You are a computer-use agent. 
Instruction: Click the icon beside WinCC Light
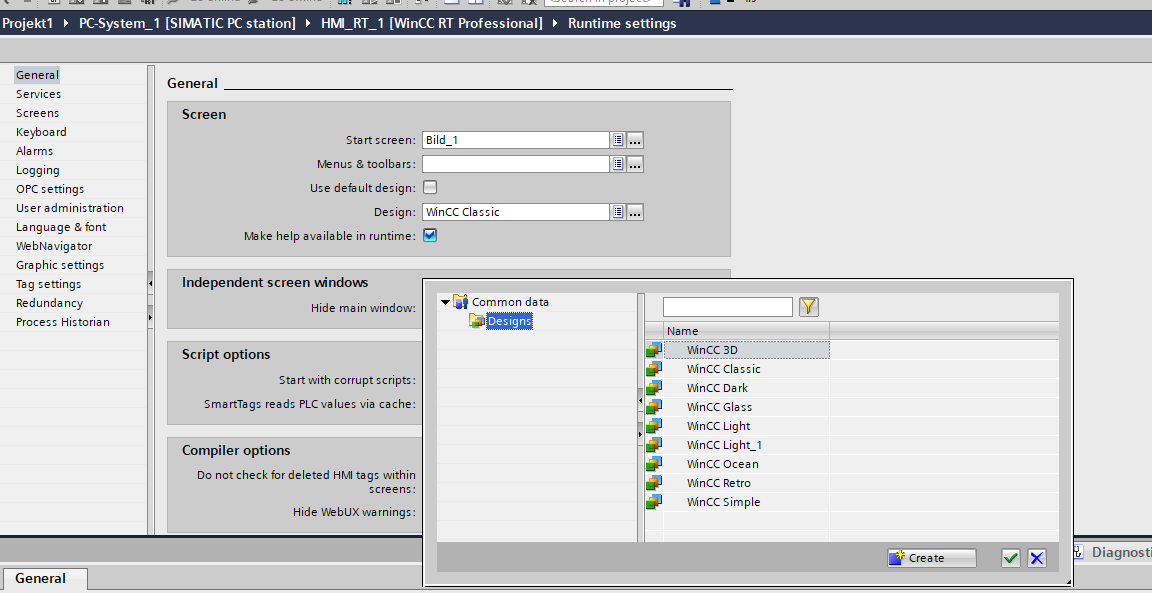pyautogui.click(x=654, y=426)
